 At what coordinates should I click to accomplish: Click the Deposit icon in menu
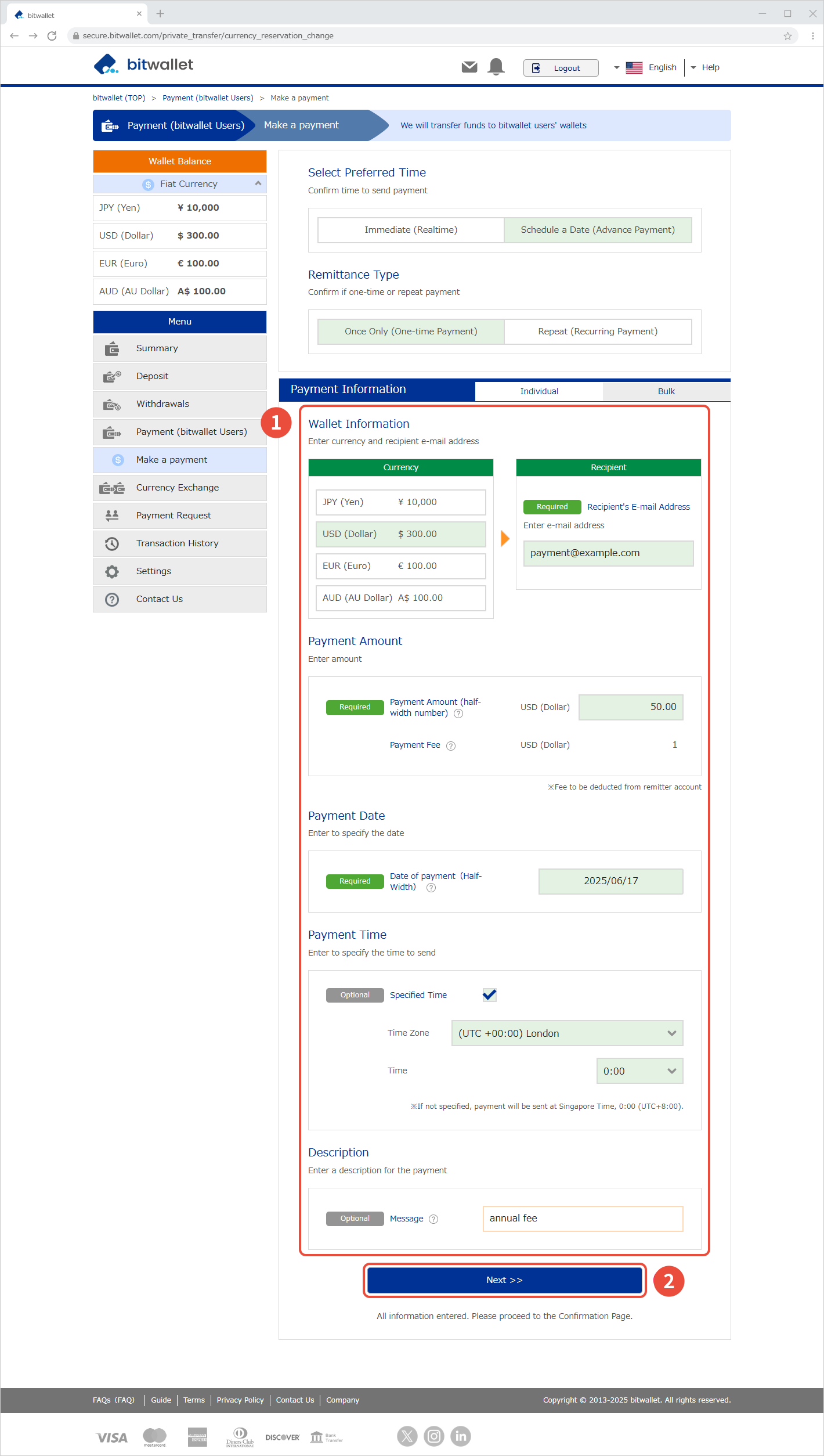(112, 376)
